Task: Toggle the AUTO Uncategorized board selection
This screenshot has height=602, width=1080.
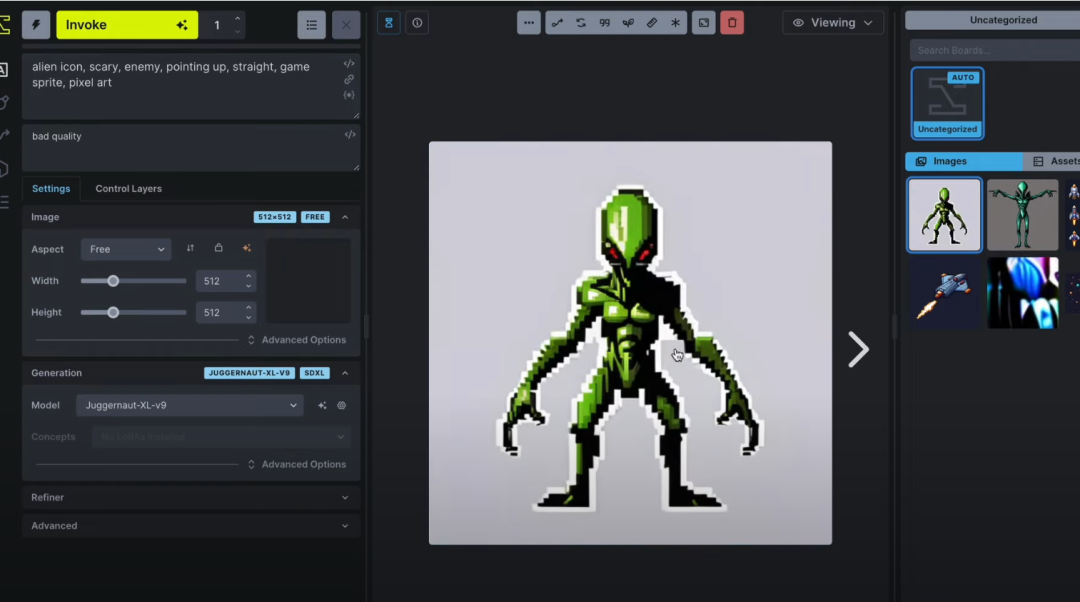Action: coord(947,103)
